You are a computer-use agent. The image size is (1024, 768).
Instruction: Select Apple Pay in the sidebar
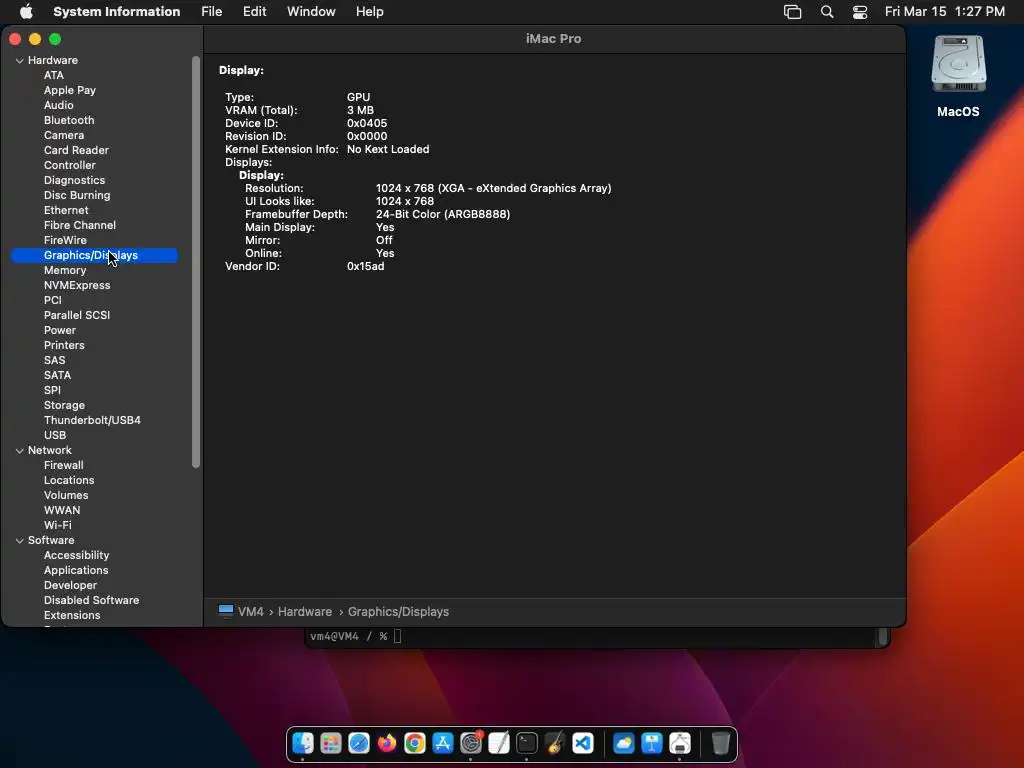pyautogui.click(x=70, y=90)
